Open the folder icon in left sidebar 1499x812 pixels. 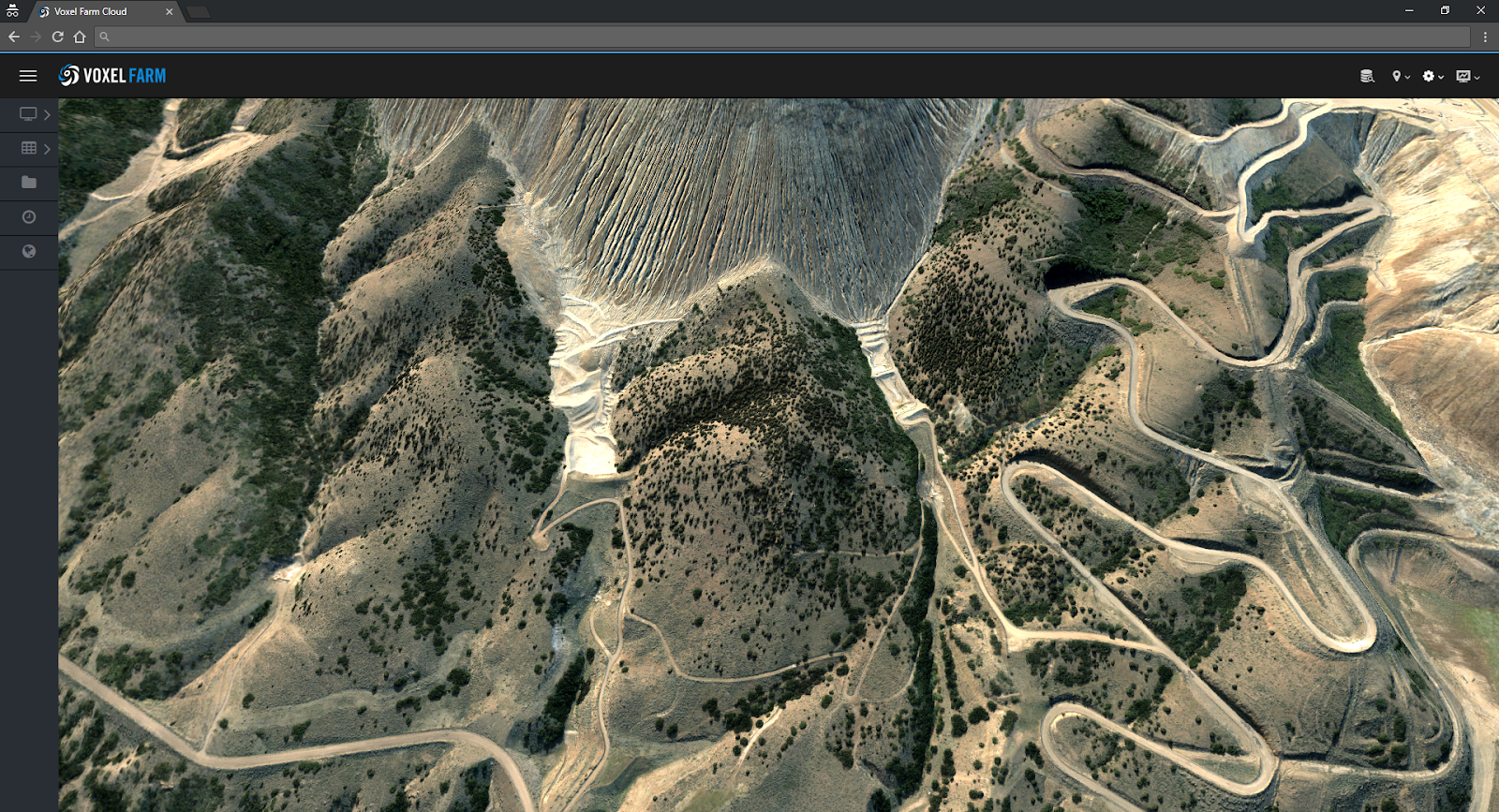click(x=29, y=183)
